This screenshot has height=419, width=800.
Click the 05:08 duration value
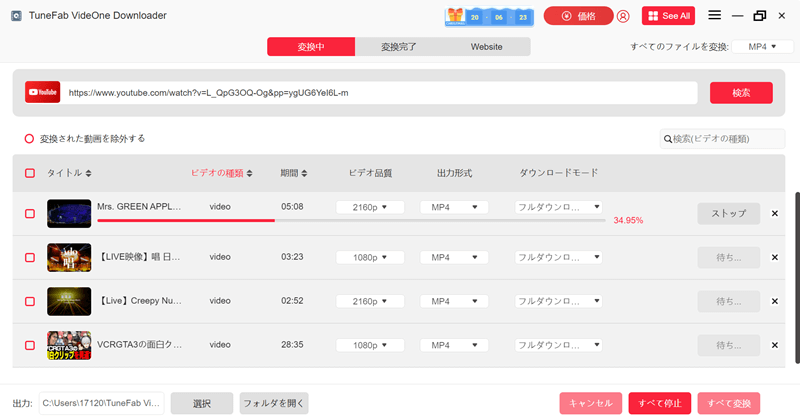(292, 207)
